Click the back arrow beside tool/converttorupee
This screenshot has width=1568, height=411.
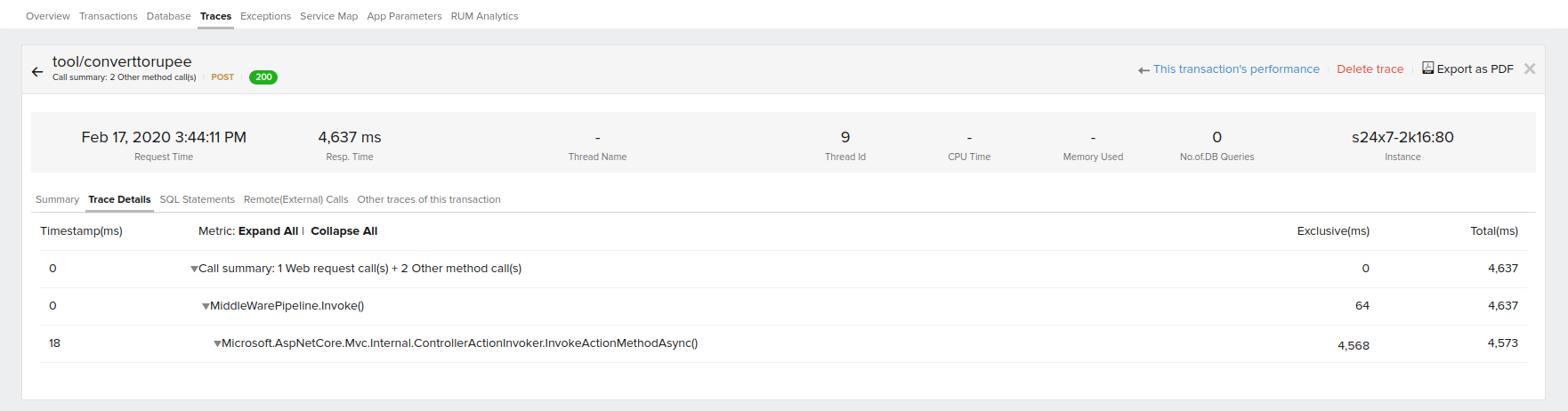(37, 72)
